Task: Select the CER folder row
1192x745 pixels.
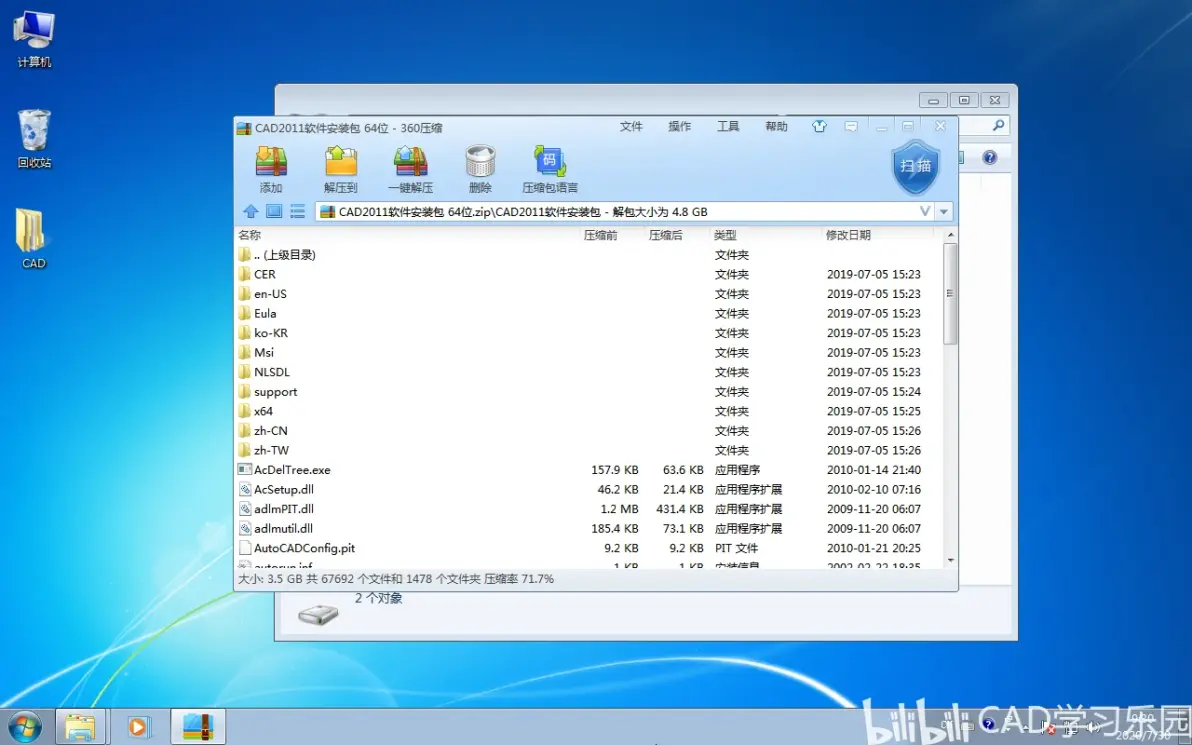Action: tap(588, 274)
